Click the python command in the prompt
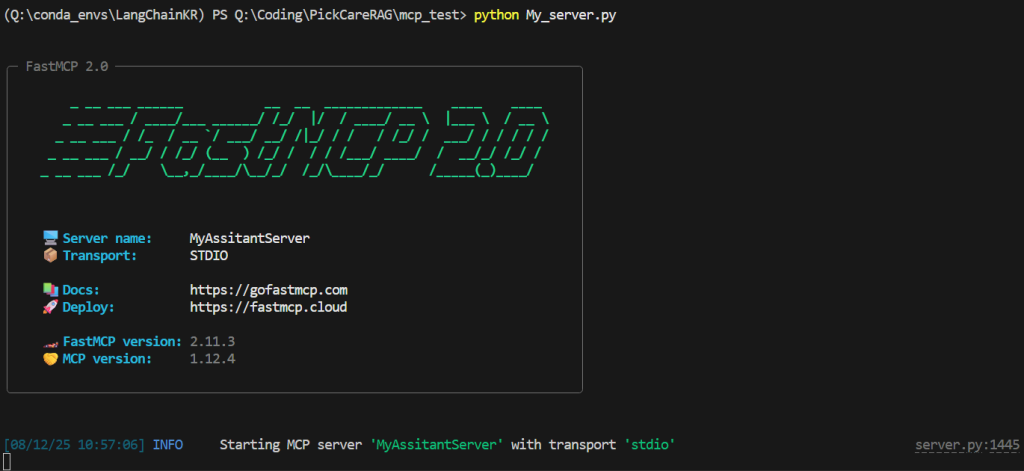The height and width of the screenshot is (471, 1024). [496, 18]
